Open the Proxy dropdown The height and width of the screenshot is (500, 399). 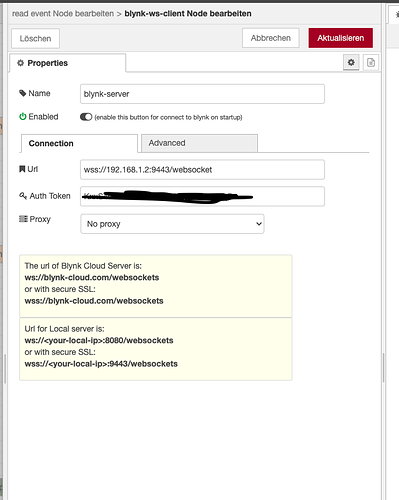172,224
